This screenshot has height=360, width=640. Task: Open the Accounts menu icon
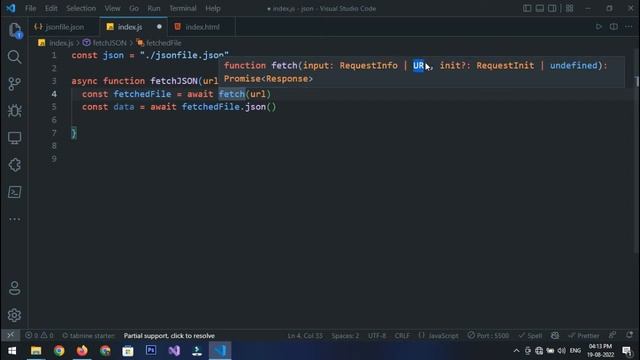pyautogui.click(x=14, y=288)
